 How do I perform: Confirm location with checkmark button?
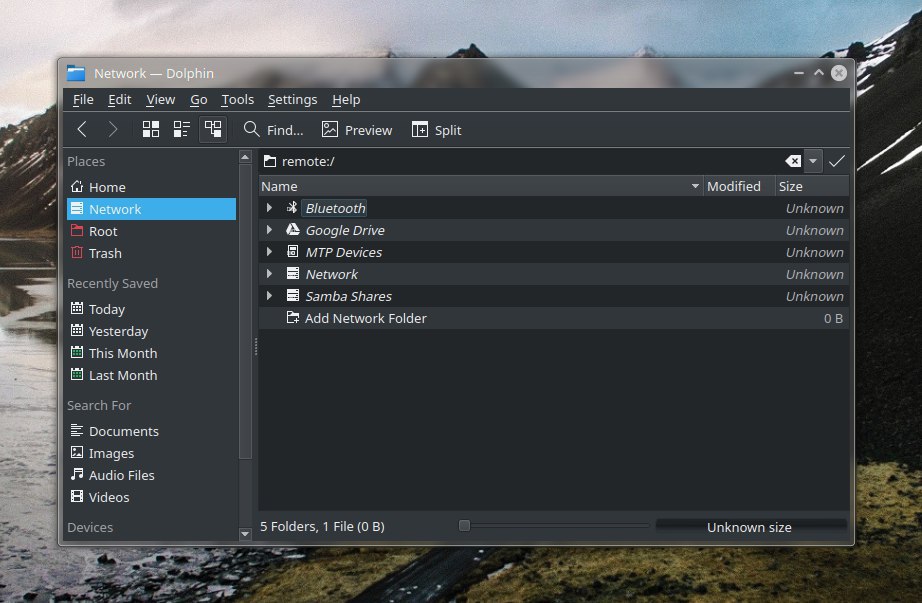[836, 161]
